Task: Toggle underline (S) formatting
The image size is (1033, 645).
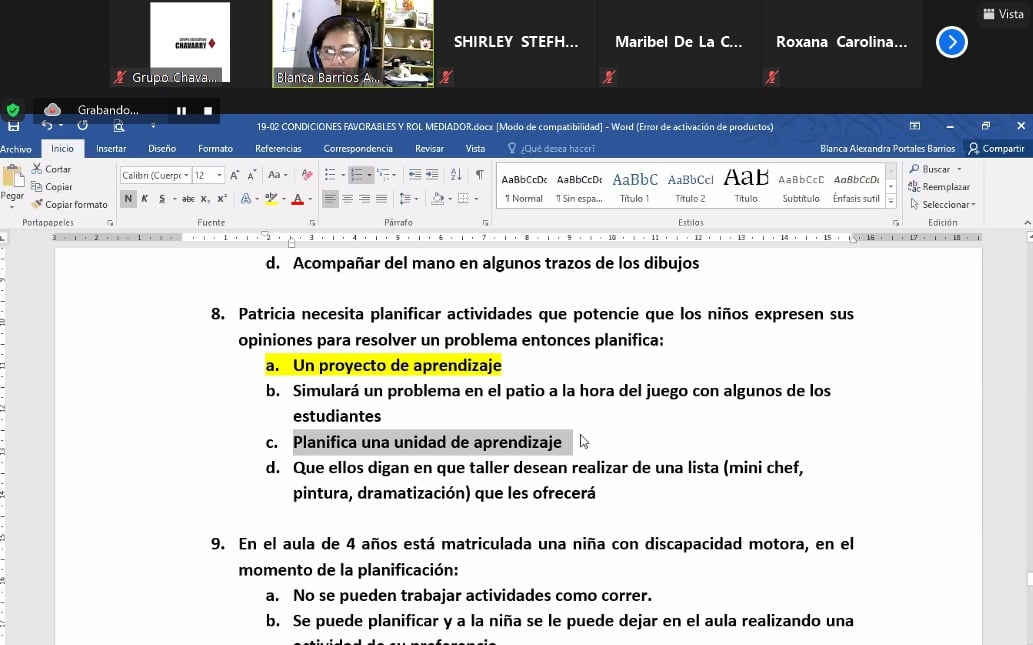Action: click(161, 198)
